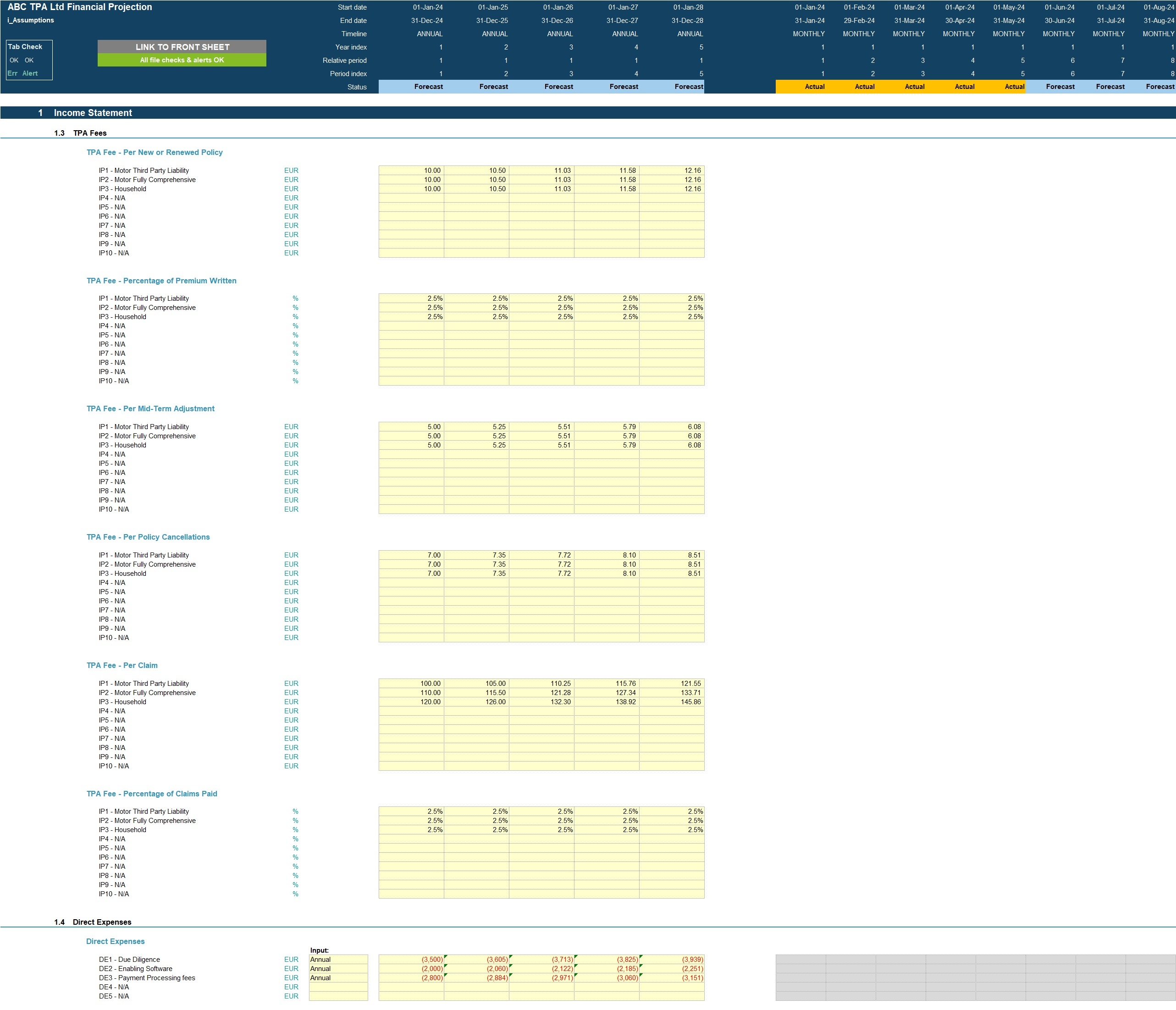Click the EUR unit beside DE1 - Due Diligence

pos(291,960)
